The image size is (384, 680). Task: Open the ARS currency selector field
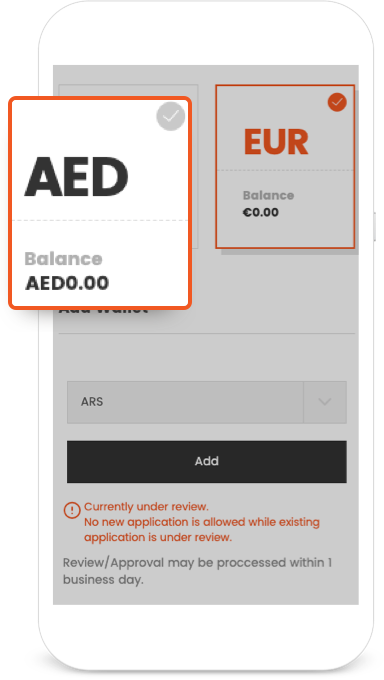[x=207, y=402]
